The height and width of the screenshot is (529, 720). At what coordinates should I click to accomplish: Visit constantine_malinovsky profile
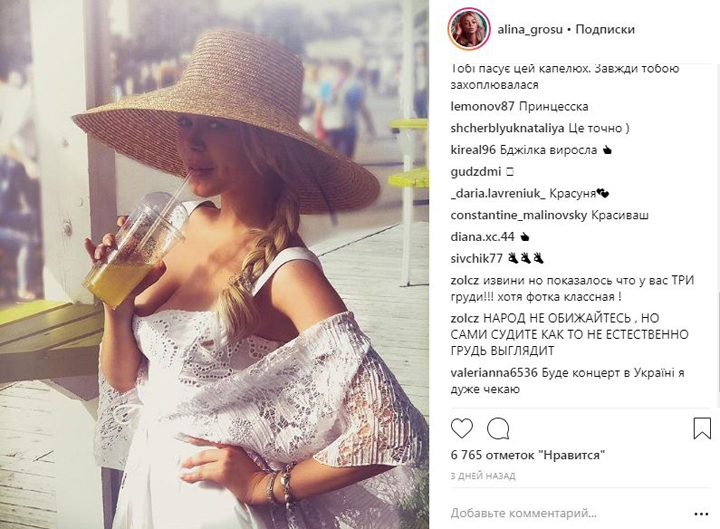coord(519,215)
